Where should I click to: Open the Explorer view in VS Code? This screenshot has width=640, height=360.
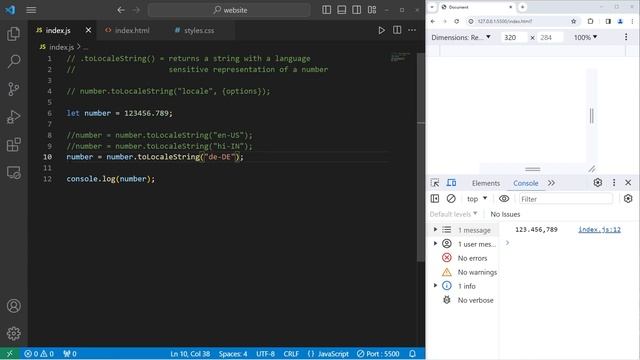[x=13, y=34]
